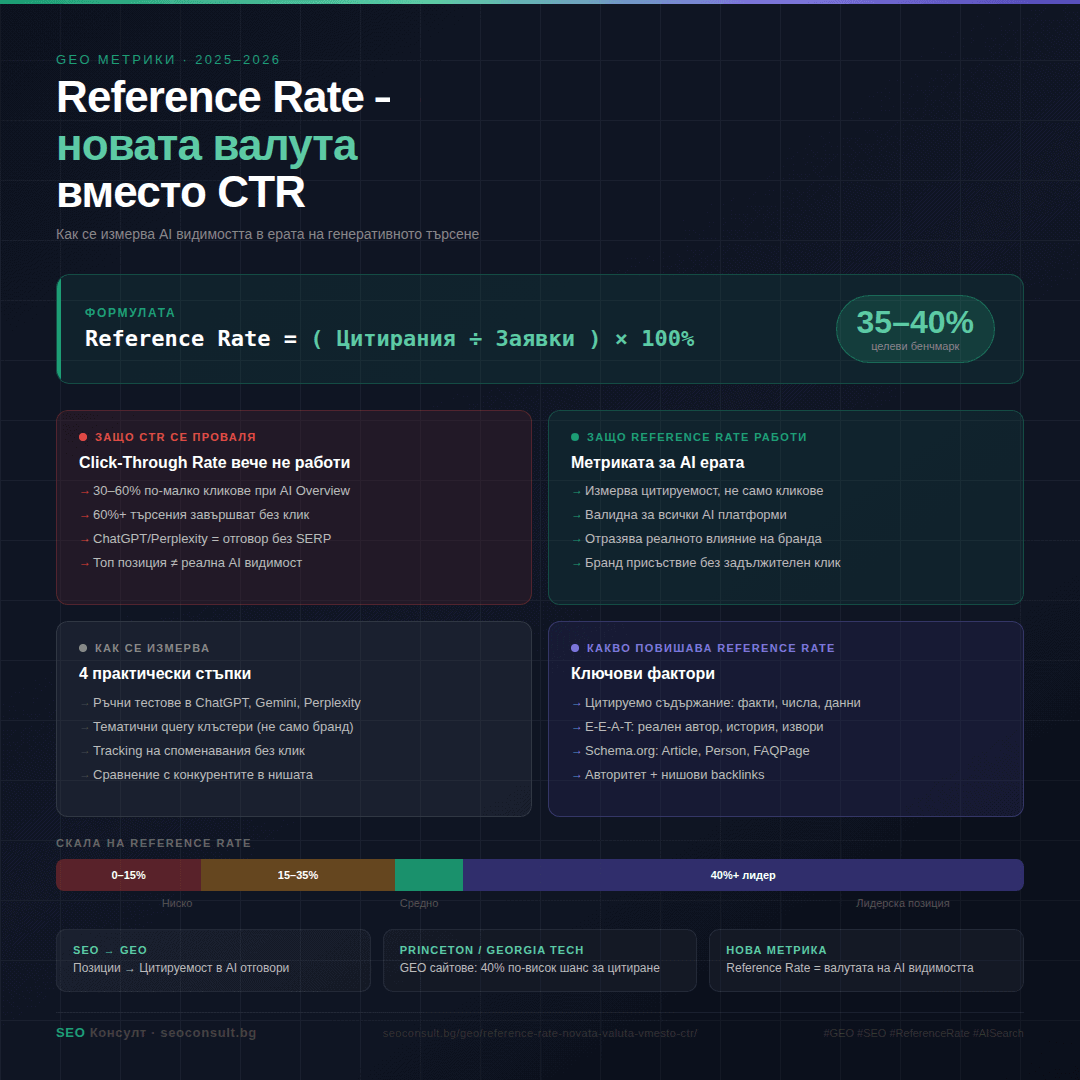
Task: Toggle the 'Ниско' label under the scale
Action: coord(176,902)
